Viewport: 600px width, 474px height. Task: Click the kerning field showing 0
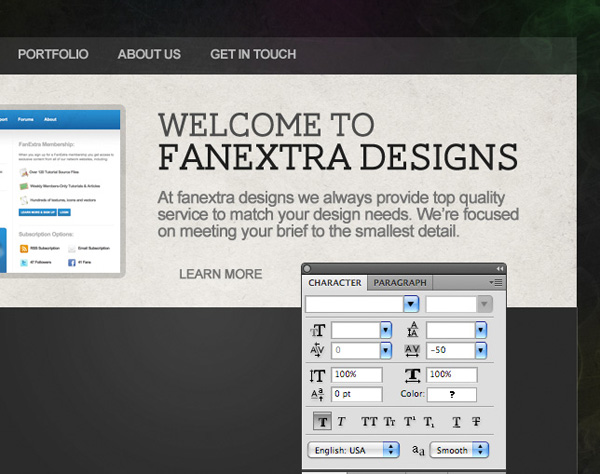(356, 350)
